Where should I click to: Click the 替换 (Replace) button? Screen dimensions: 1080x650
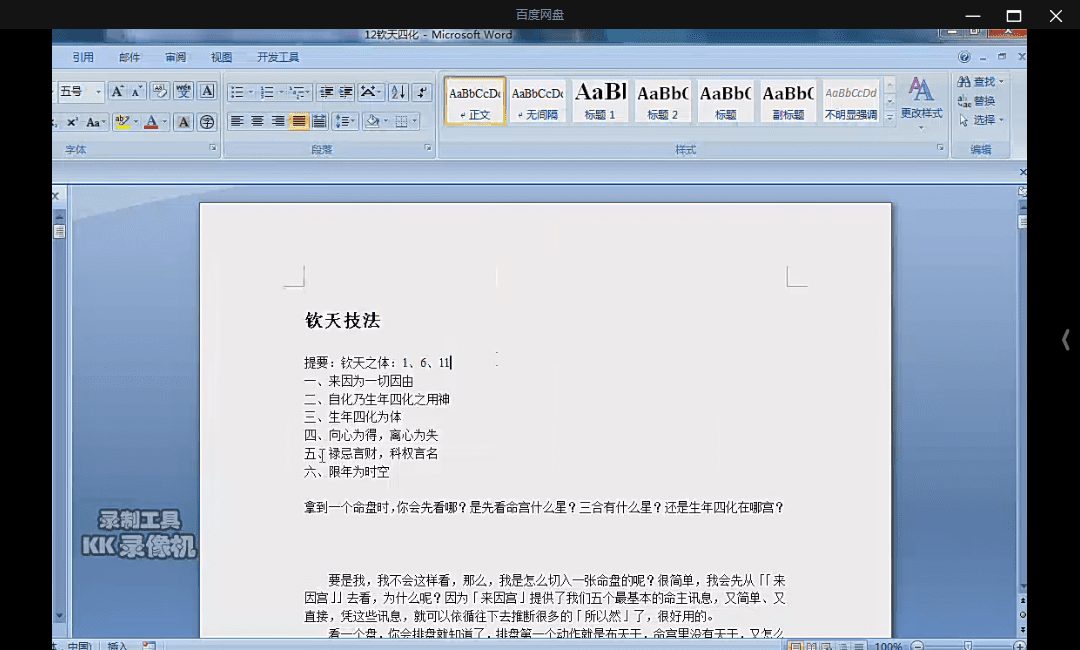[977, 101]
